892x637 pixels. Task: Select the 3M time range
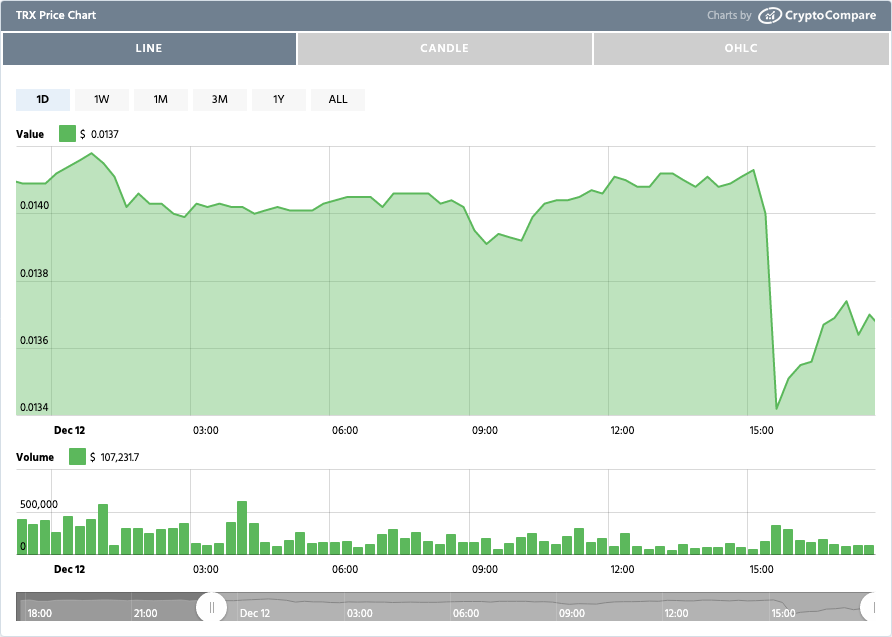pos(220,100)
